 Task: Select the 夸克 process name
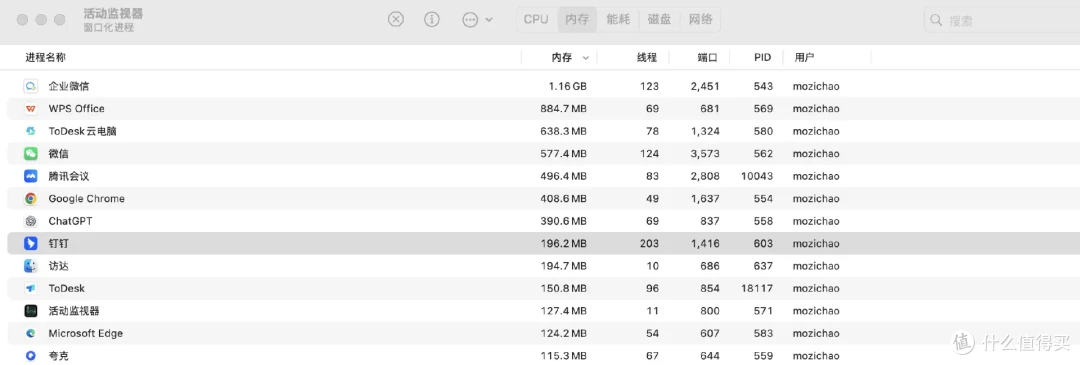59,355
